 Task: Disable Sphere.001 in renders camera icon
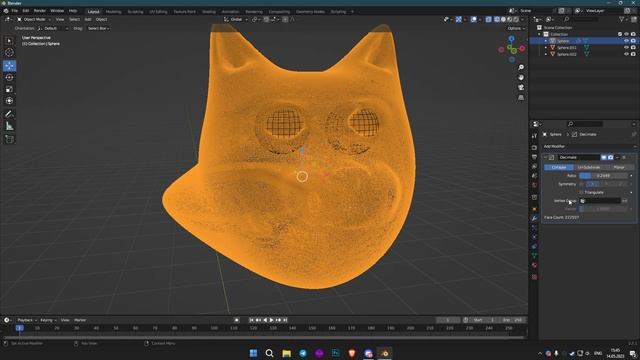click(633, 47)
